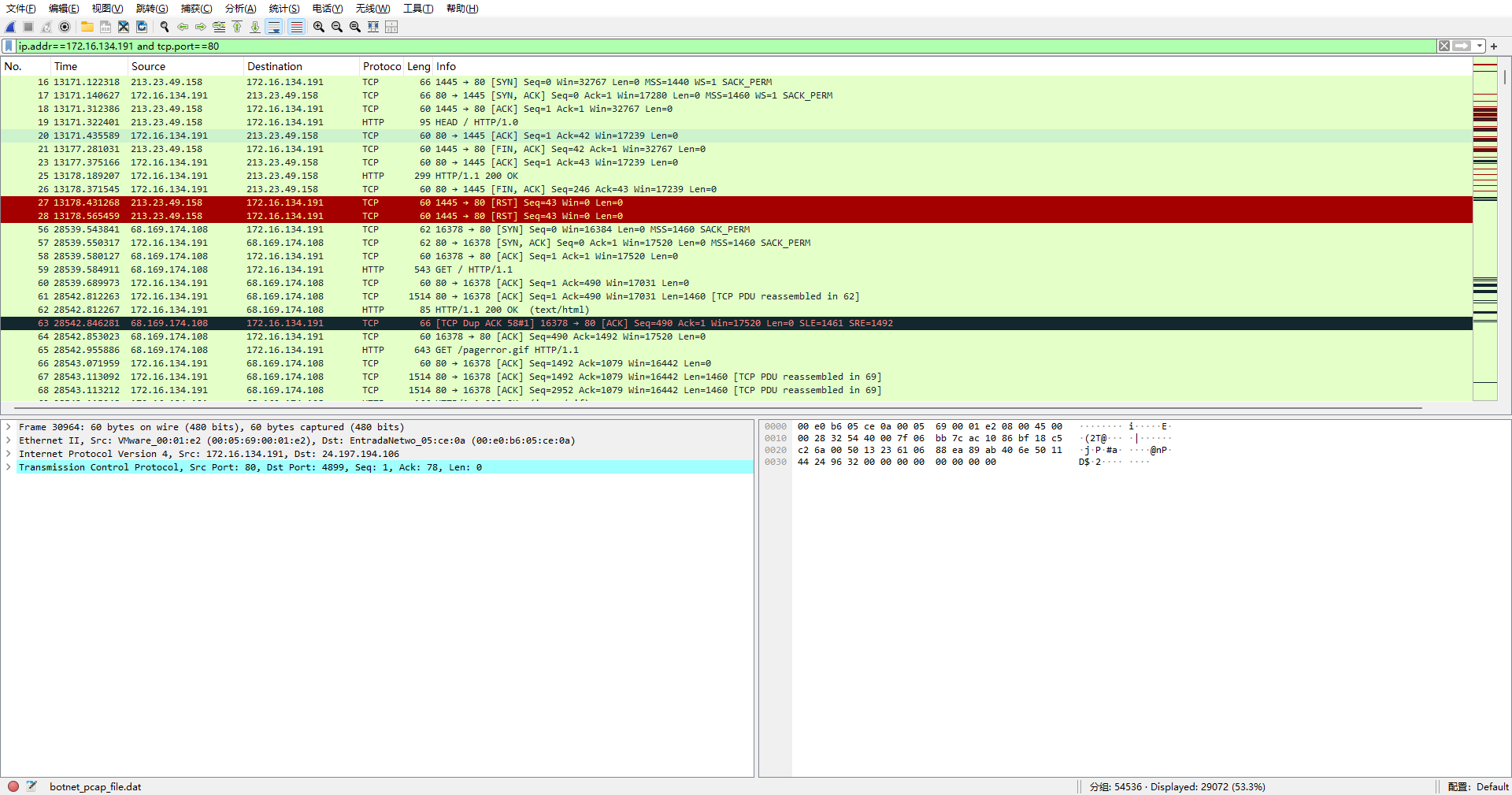Viewport: 1512px width, 795px height.
Task: Open the 分析(A) menu
Action: pyautogui.click(x=241, y=9)
